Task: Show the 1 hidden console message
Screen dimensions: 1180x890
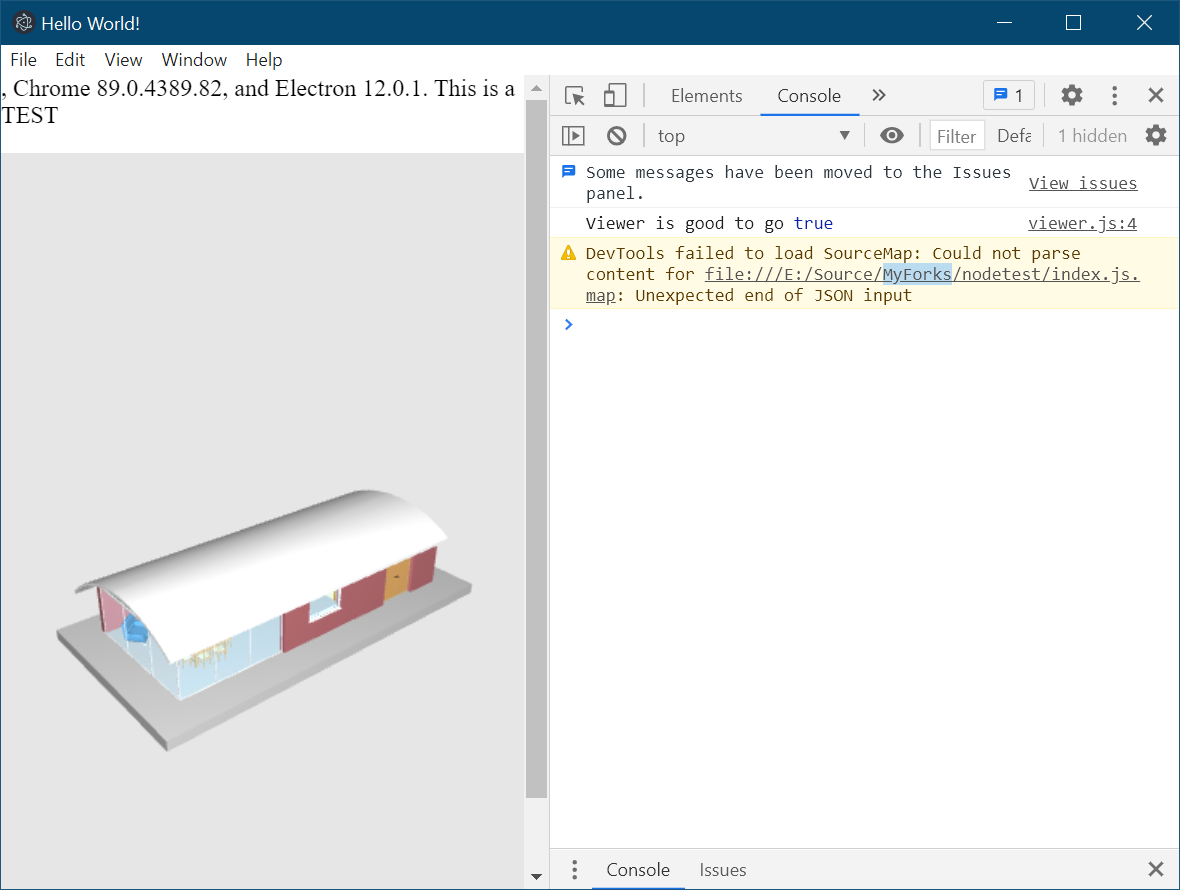Action: 1092,135
